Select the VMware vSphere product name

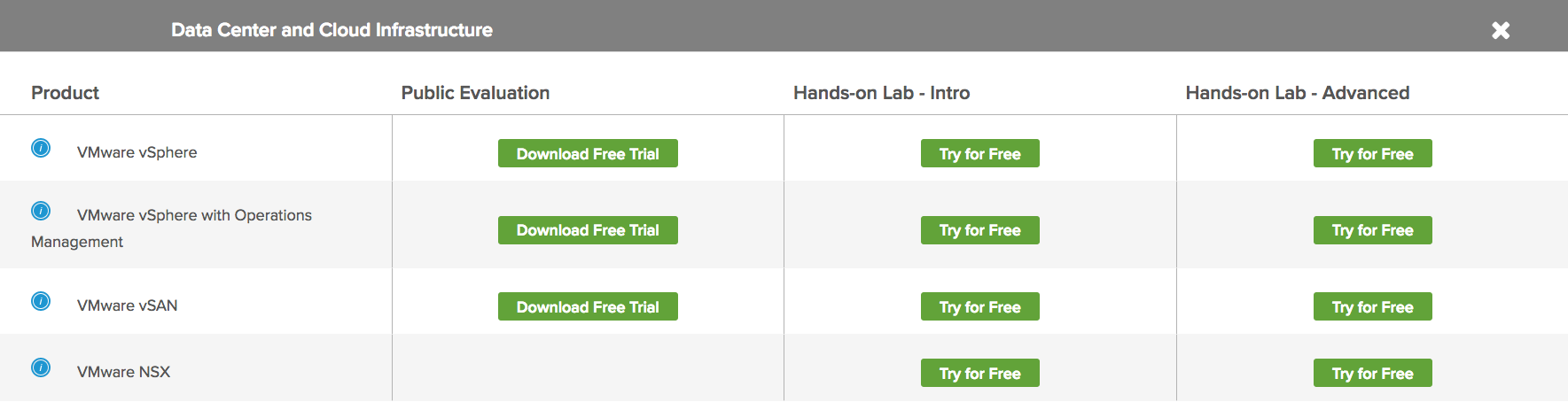(137, 152)
